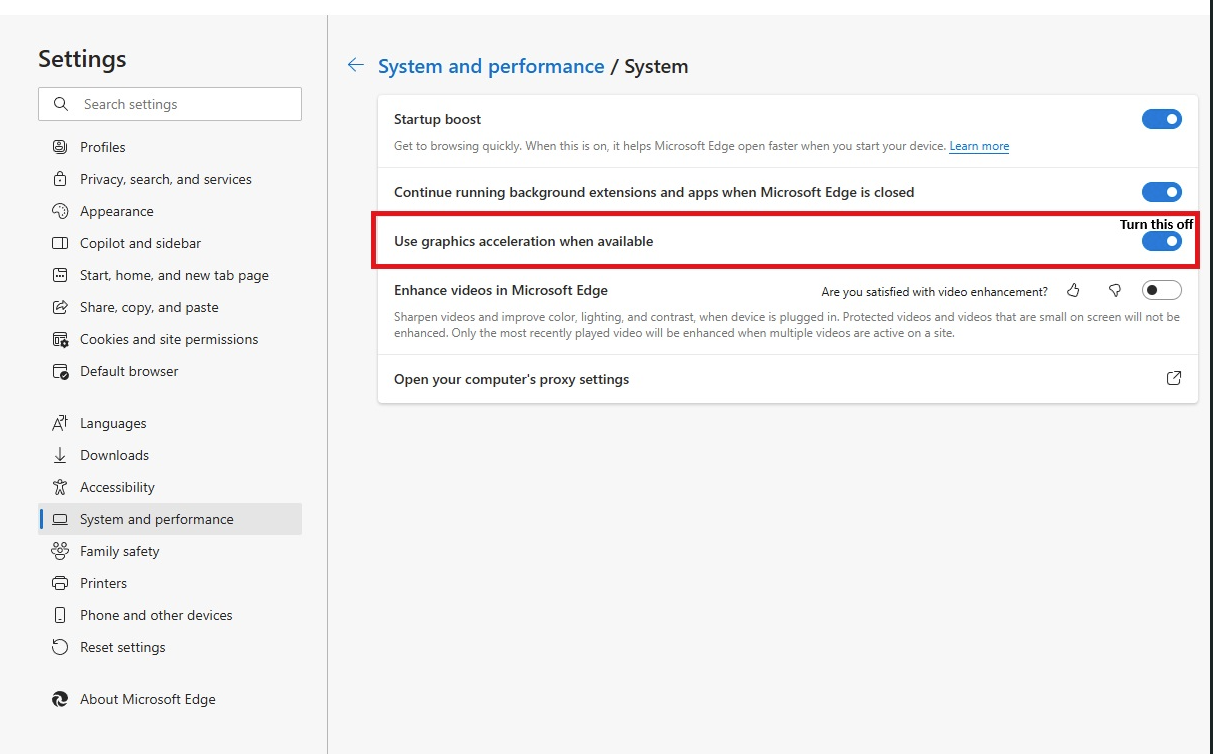Screen dimensions: 1213x754
Task: Click the System and performance breadcrumb link
Action: pos(491,67)
